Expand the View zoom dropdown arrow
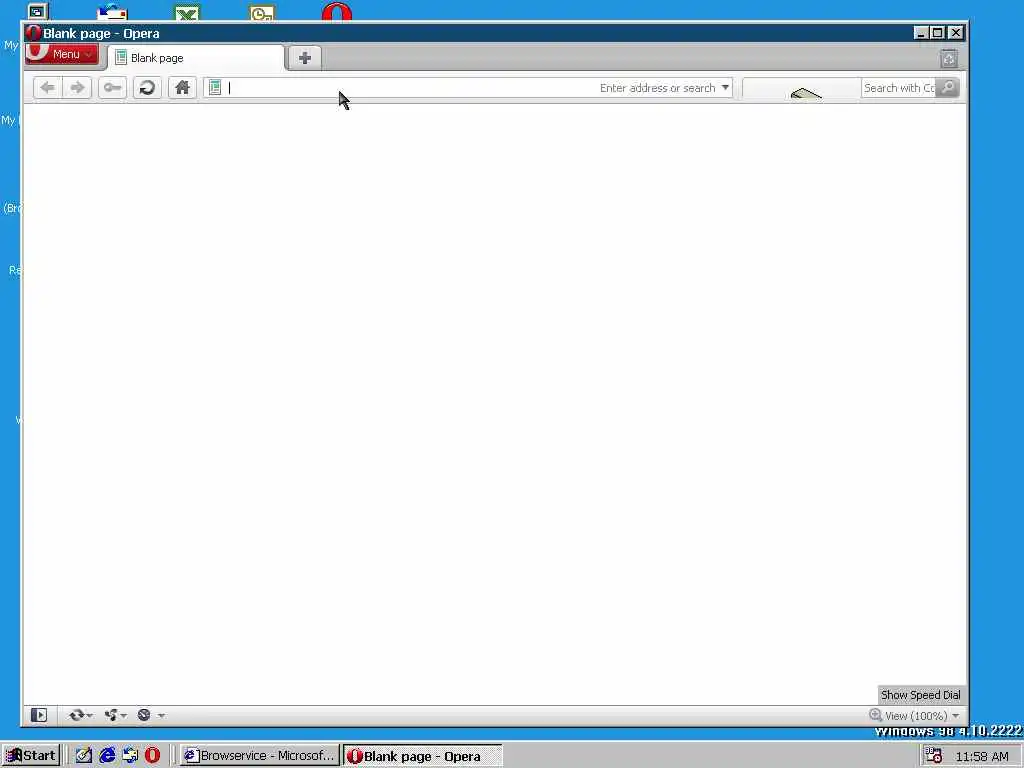Viewport: 1024px width, 768px height. pos(955,716)
